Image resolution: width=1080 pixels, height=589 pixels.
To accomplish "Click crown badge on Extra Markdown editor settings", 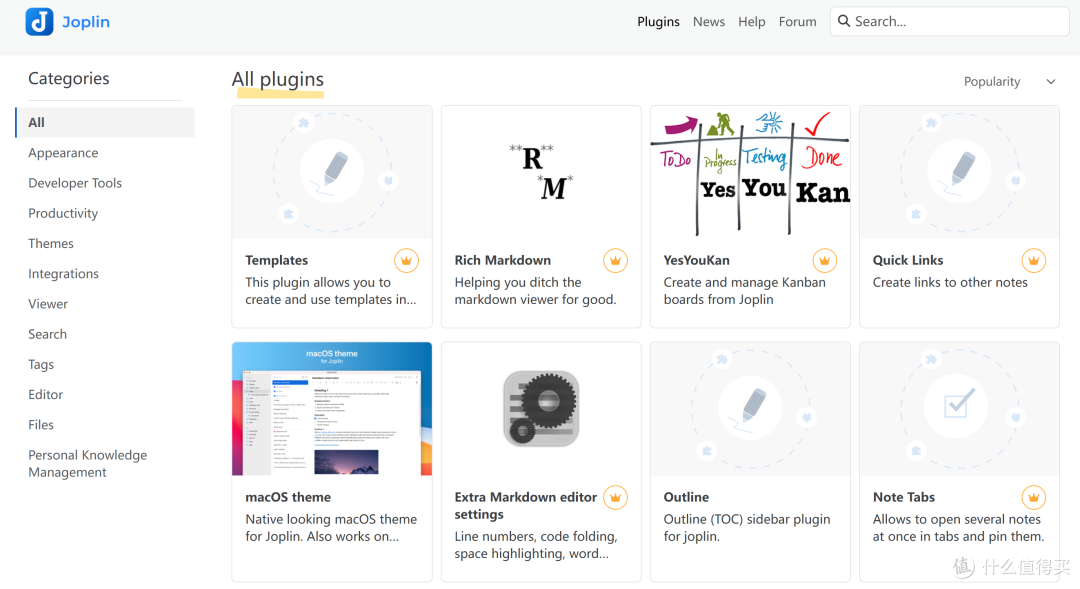I will coord(615,497).
